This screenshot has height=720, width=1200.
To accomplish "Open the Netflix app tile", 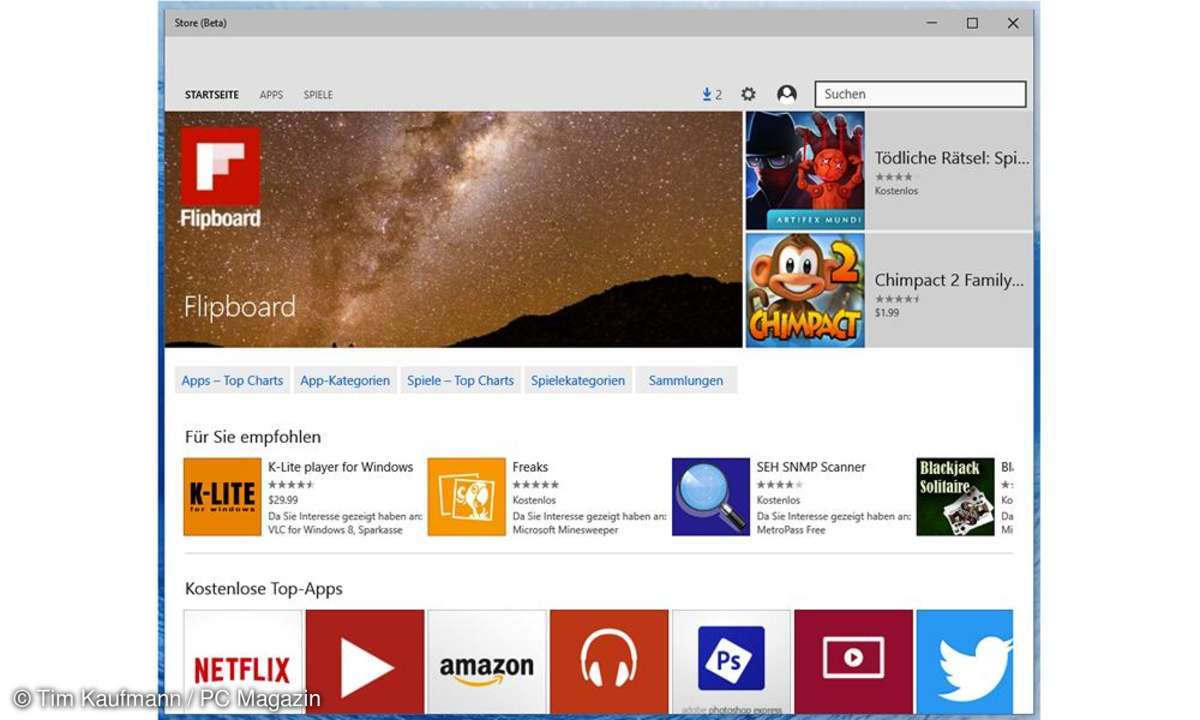I will click(243, 661).
